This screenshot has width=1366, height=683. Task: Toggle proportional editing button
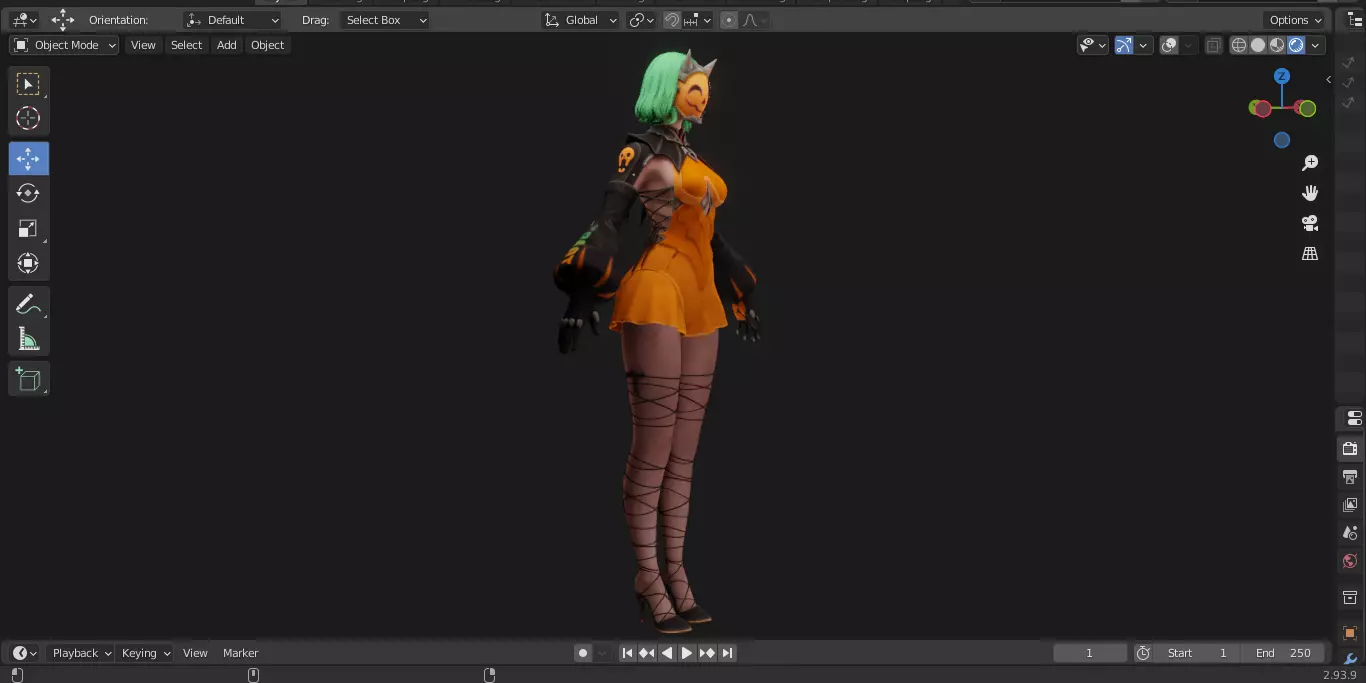[728, 20]
